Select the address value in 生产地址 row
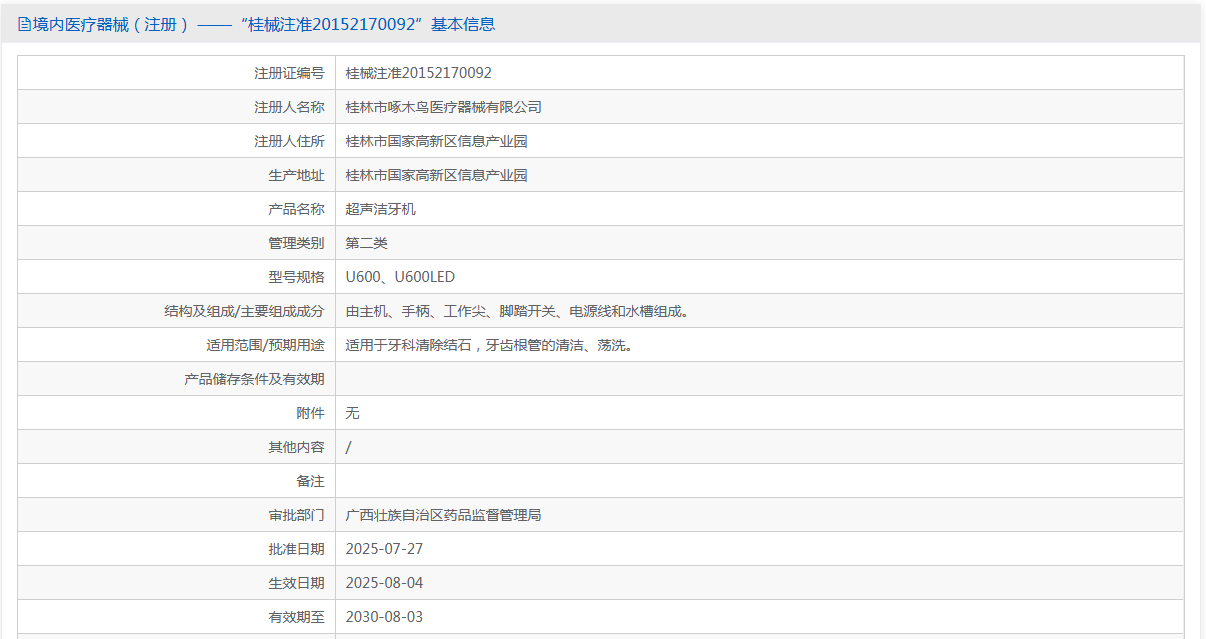The image size is (1206, 639). tap(437, 175)
